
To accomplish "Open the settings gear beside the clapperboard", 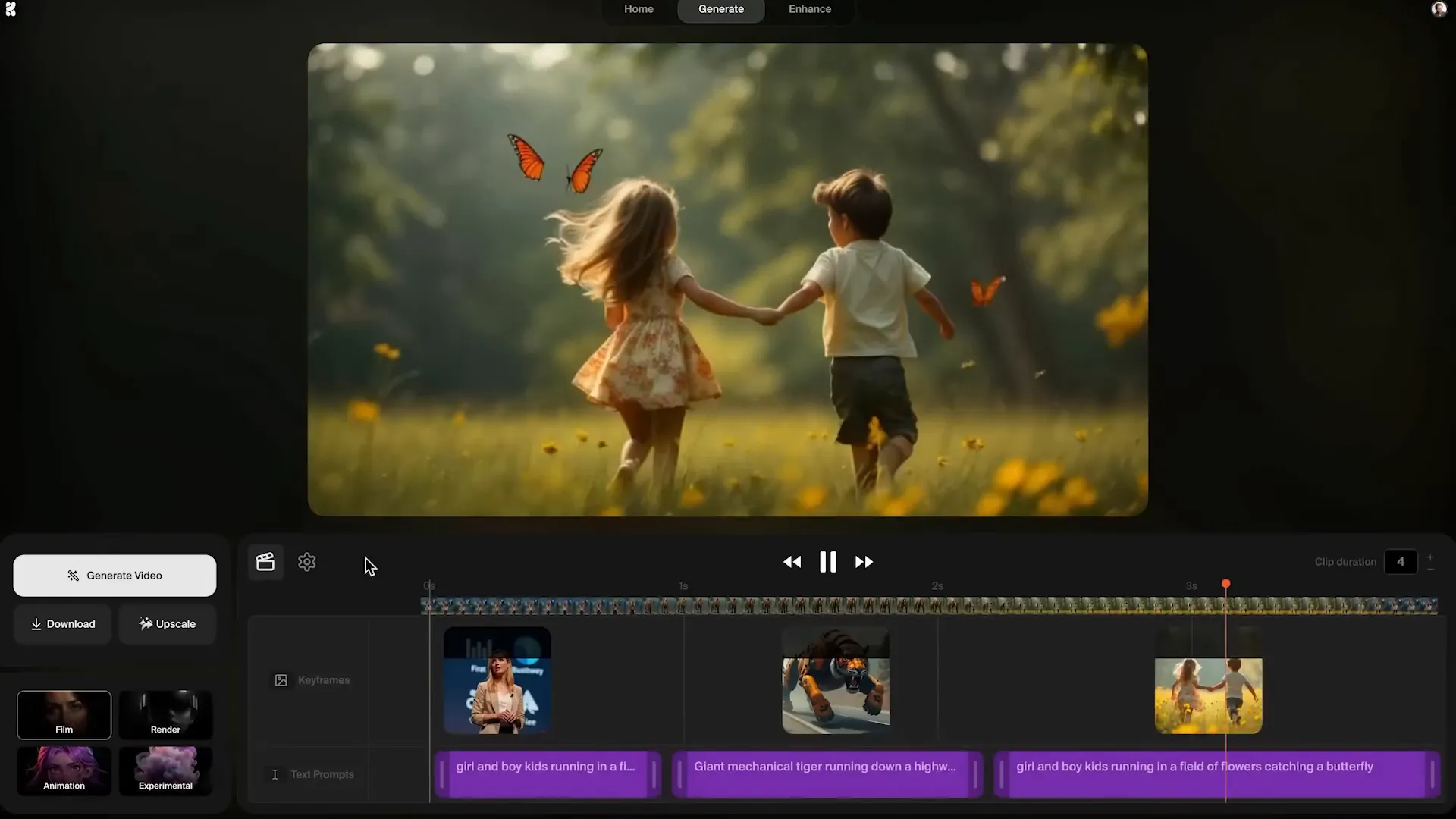I will tap(307, 562).
